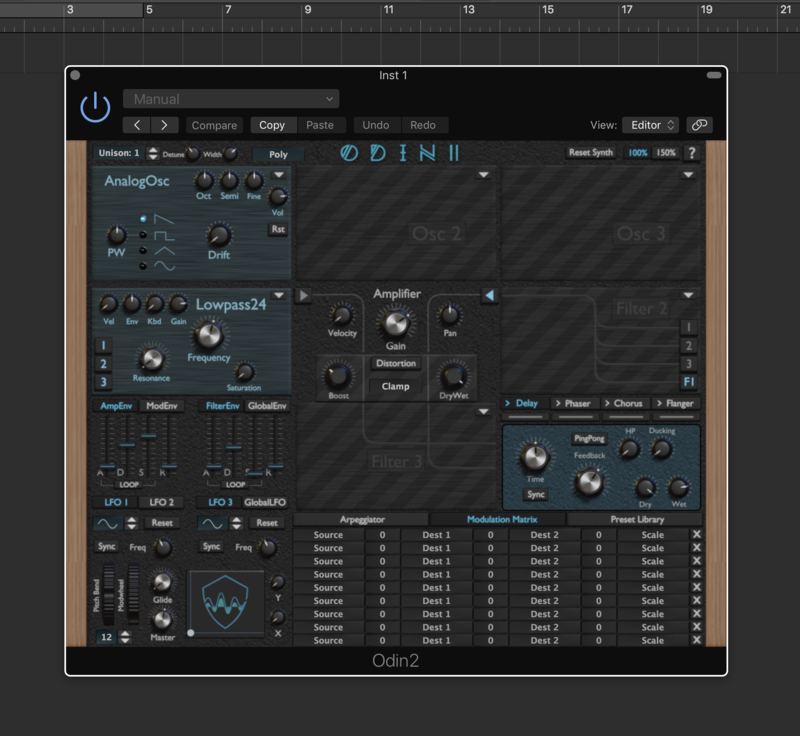Open Lowpass24 filter type dropdown
This screenshot has height=736, width=800.
tap(279, 295)
